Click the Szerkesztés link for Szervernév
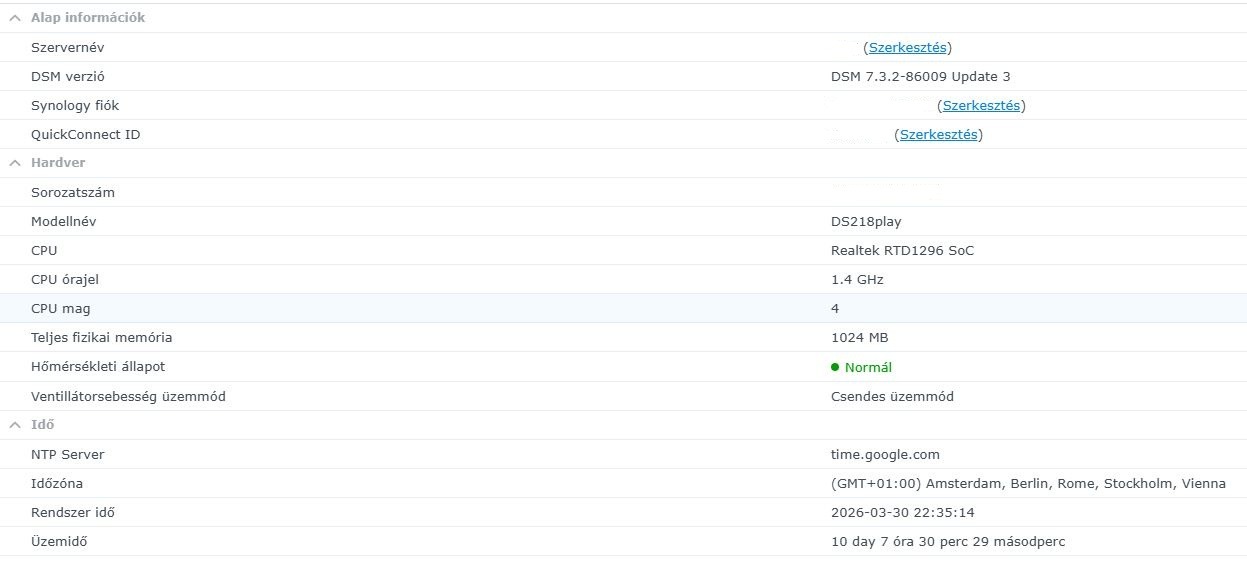This screenshot has height=565, width=1247. tap(907, 47)
